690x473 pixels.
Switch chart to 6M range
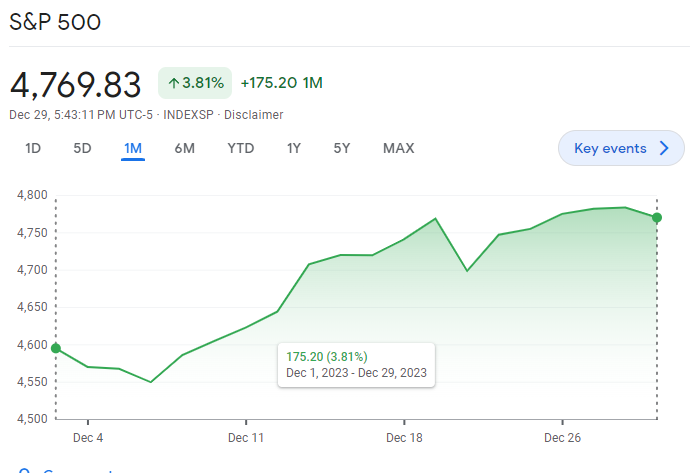(184, 148)
